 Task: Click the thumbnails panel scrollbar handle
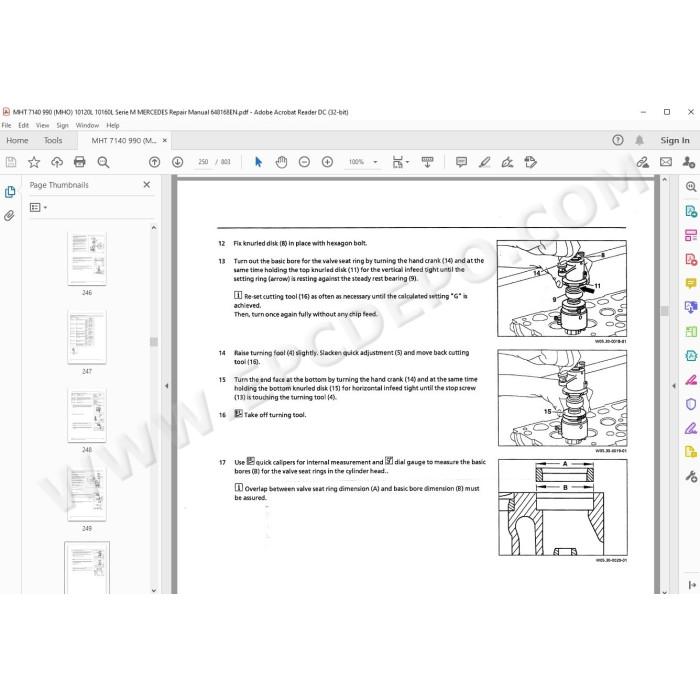[x=154, y=342]
